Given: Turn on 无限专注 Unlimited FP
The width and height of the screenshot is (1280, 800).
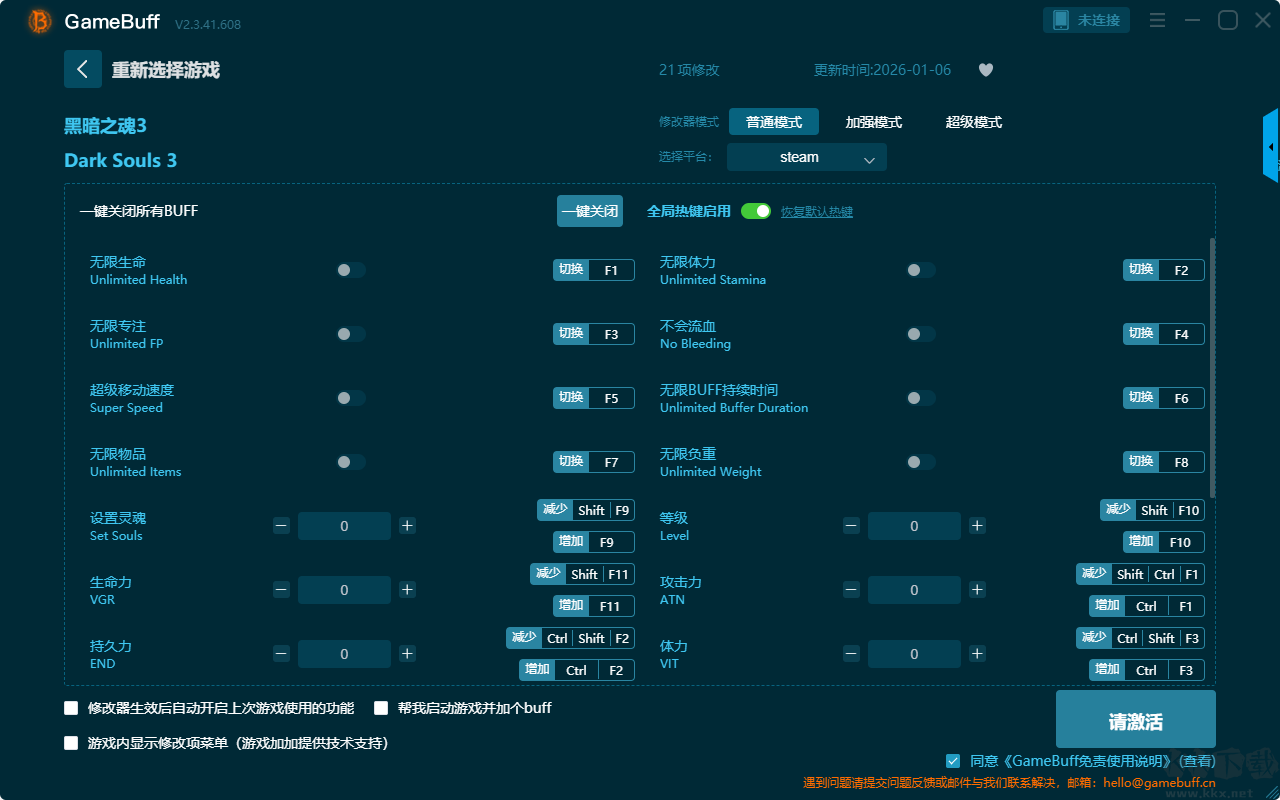Looking at the screenshot, I should [351, 334].
